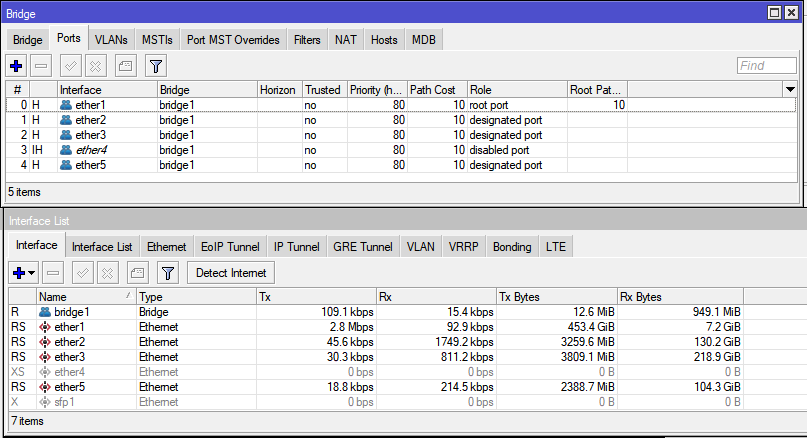
Task: Open LTE tab
Action: point(556,247)
